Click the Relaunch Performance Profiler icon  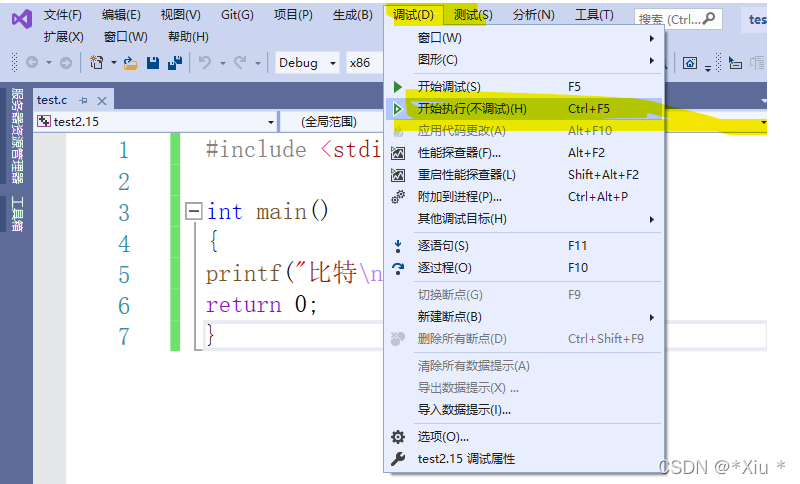click(398, 175)
